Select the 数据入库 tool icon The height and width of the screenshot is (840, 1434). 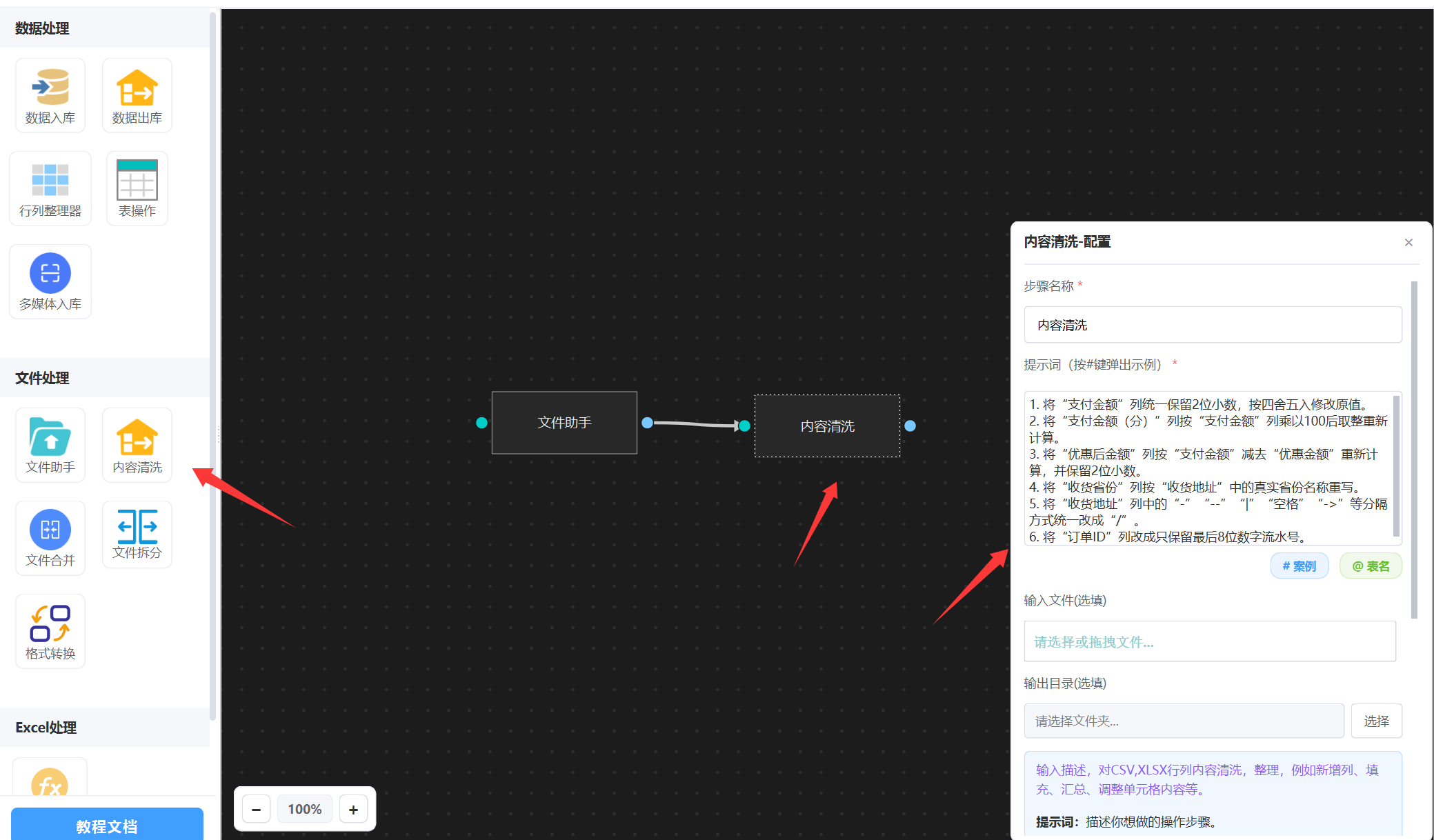pos(50,95)
